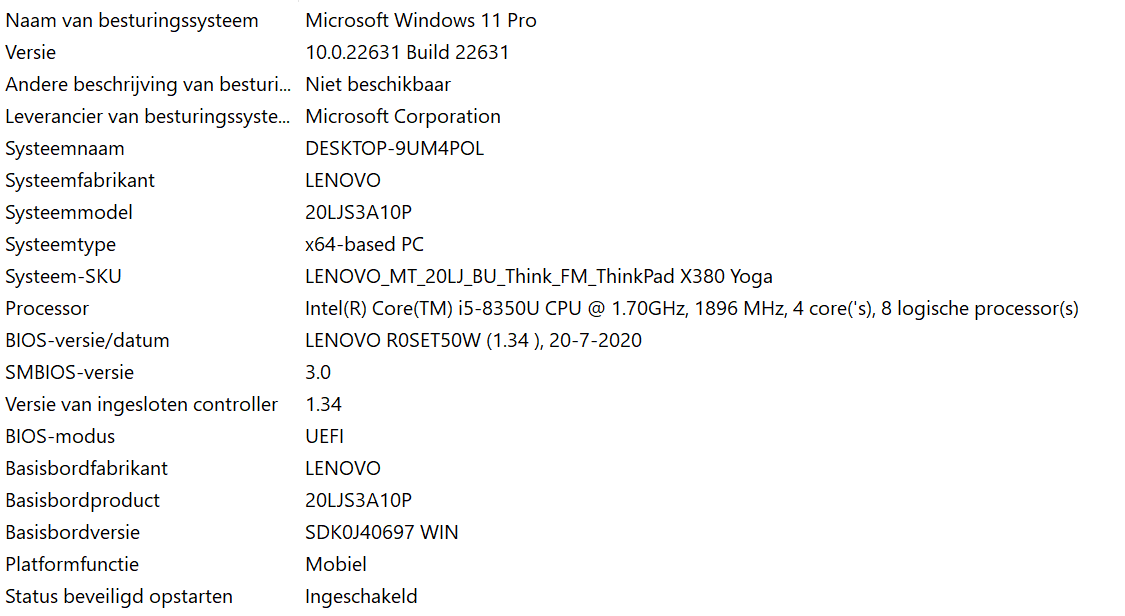The height and width of the screenshot is (616, 1125).
Task: Select the Systeemnaam row
Action: [x=65, y=149]
